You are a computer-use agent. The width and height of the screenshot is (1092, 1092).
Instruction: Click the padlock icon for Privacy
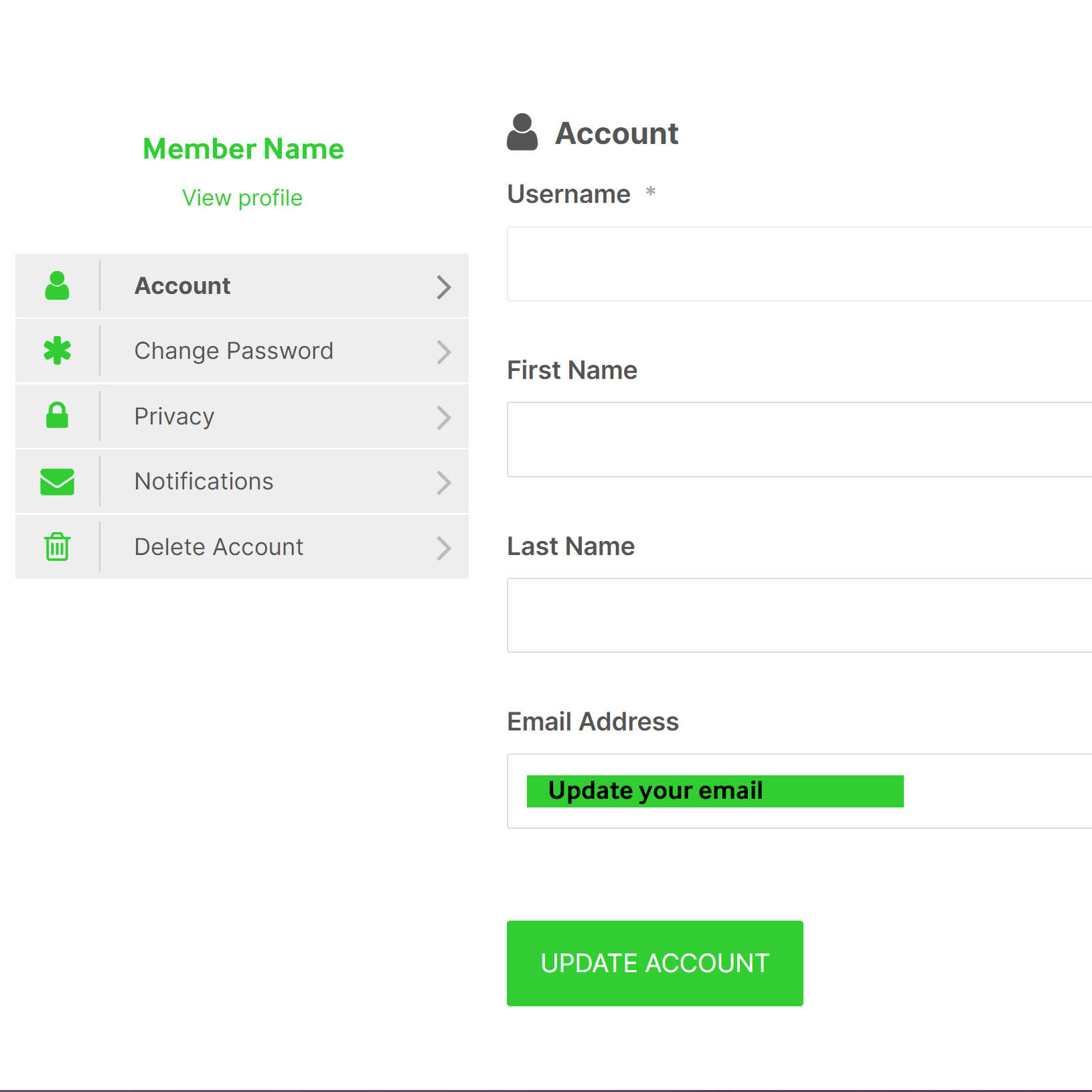pos(57,416)
